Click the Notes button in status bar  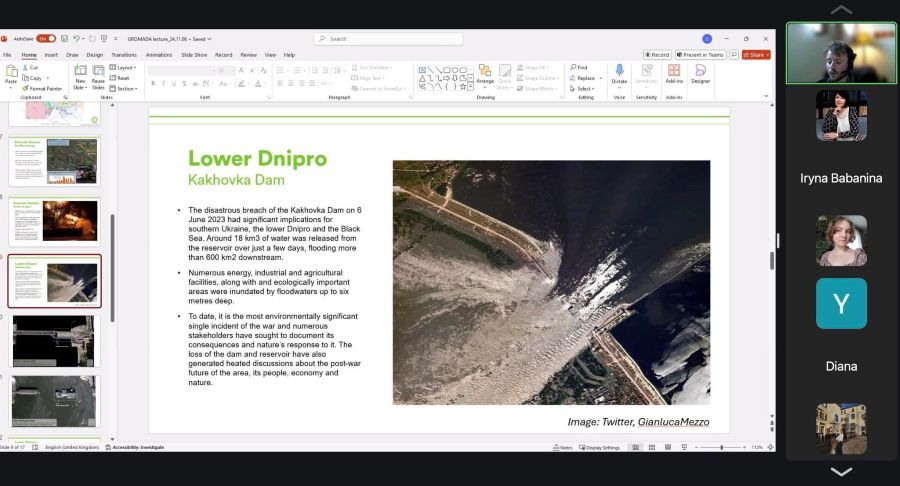tap(562, 448)
